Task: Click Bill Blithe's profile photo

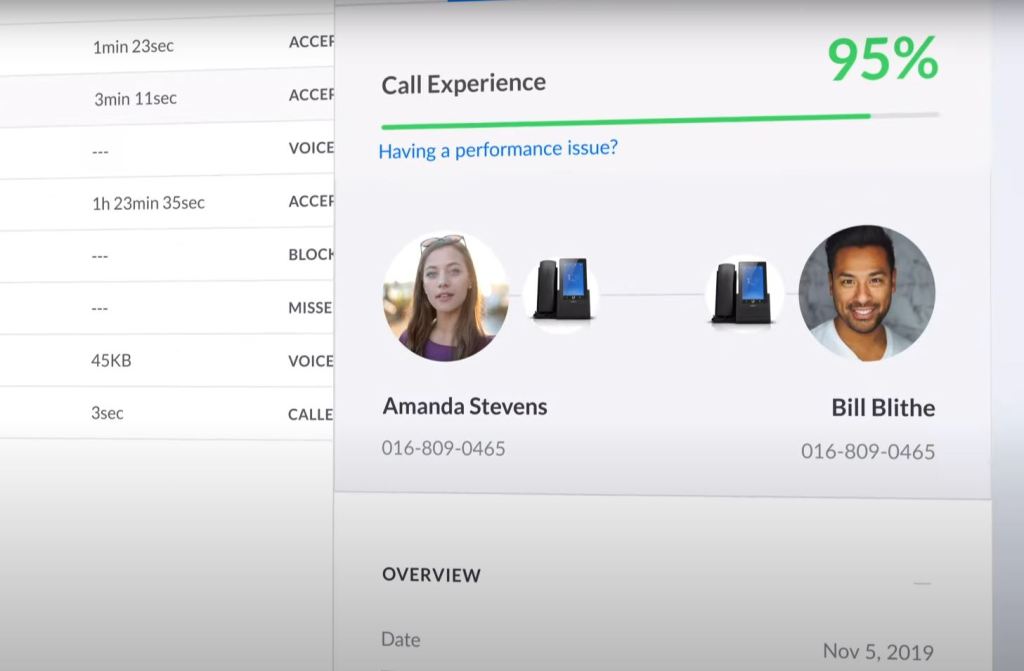Action: point(867,293)
